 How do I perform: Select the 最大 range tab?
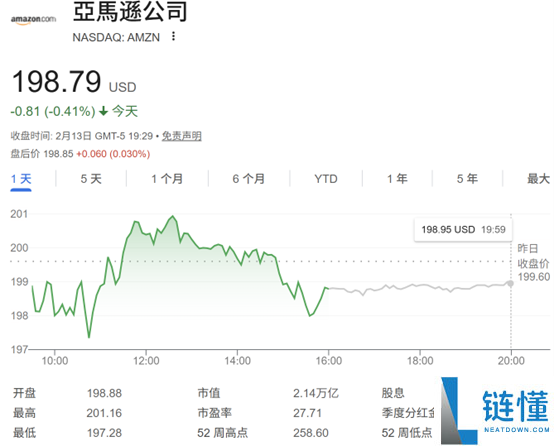click(538, 179)
